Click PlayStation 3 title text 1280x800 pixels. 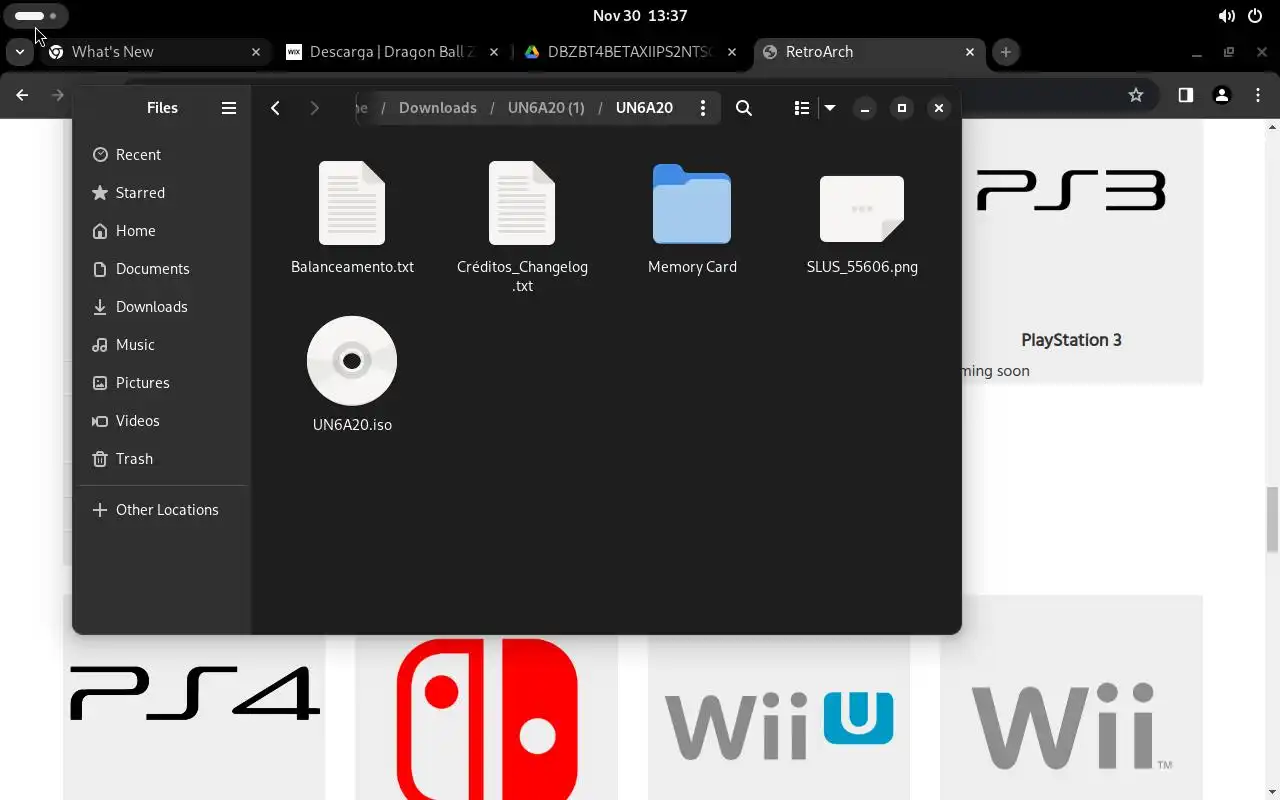click(1071, 340)
